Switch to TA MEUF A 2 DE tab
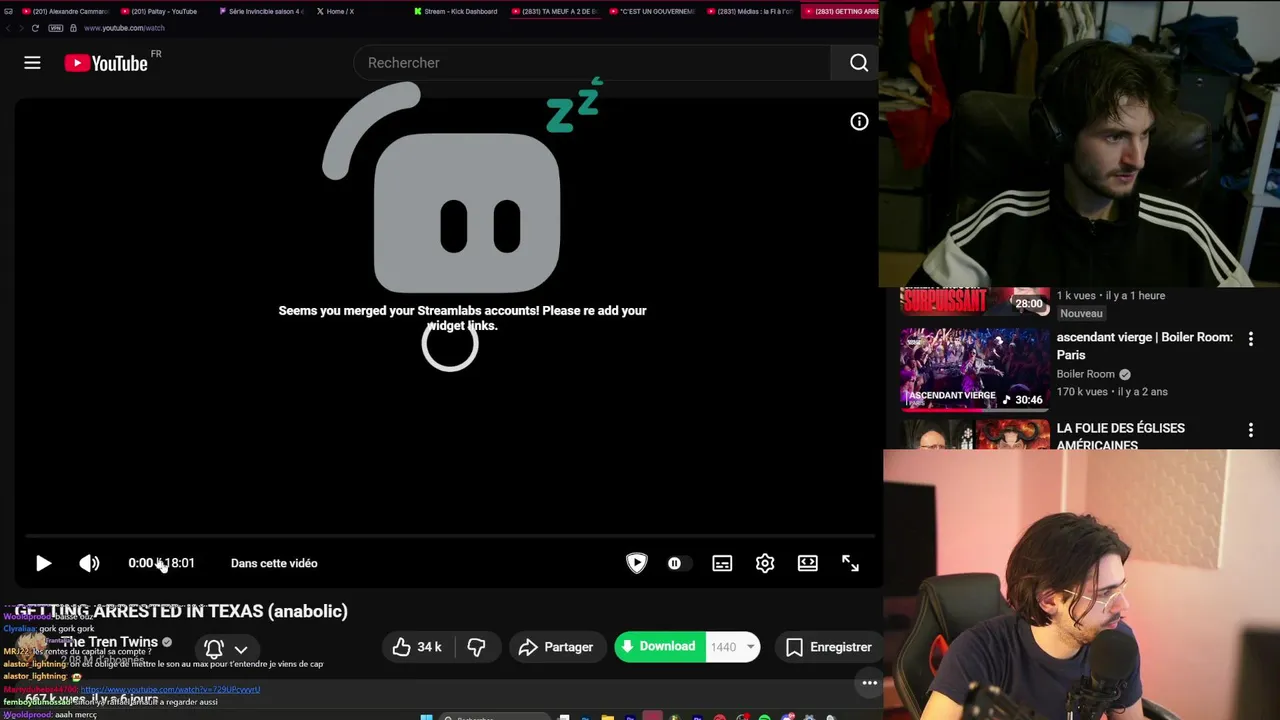Viewport: 1280px width, 720px height. (x=553, y=11)
